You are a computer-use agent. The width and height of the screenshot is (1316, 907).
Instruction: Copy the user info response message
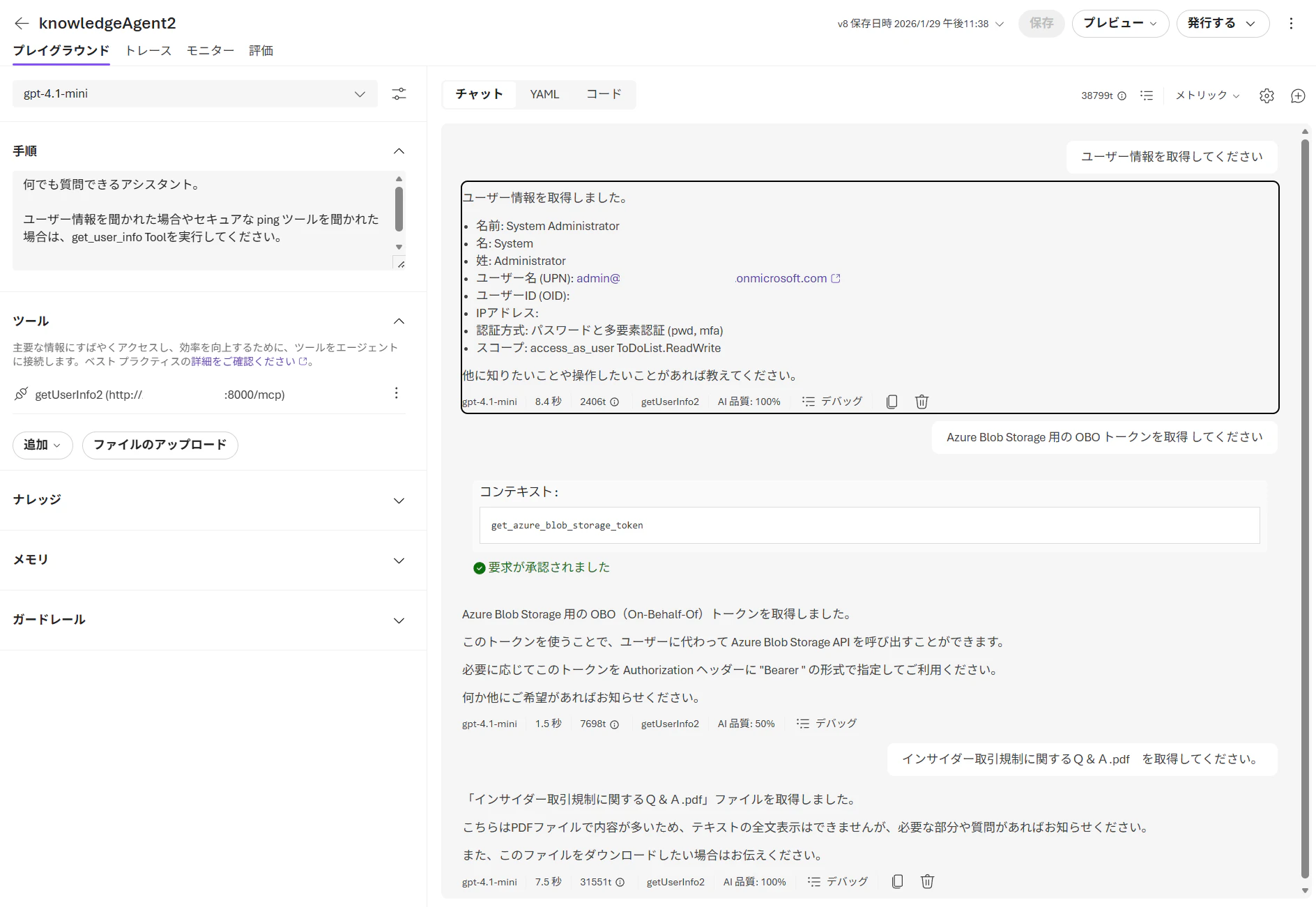(892, 402)
